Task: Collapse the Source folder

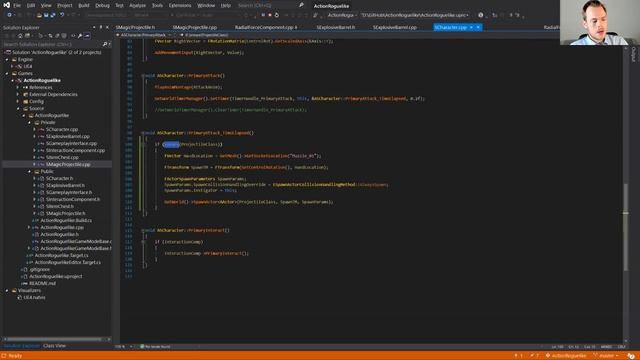Action: coord(18,109)
